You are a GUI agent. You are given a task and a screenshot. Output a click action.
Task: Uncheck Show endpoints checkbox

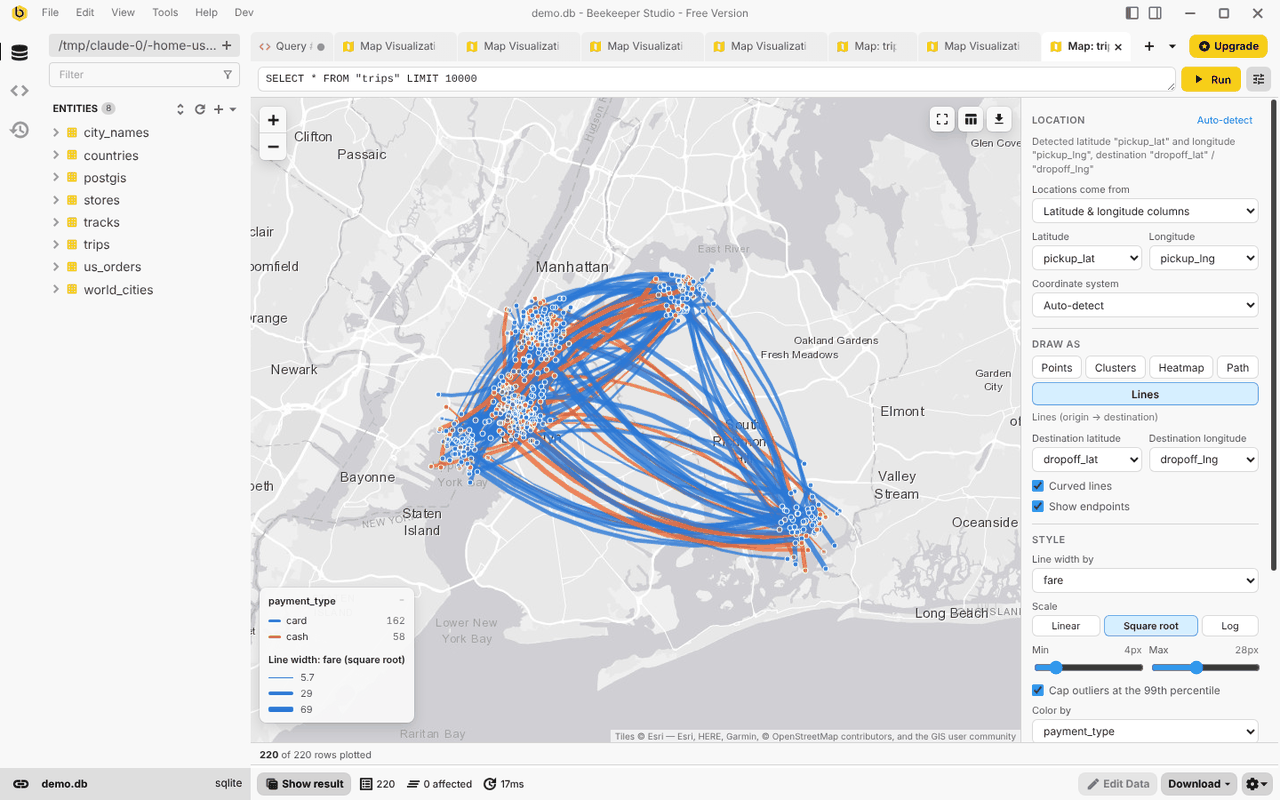click(1038, 506)
